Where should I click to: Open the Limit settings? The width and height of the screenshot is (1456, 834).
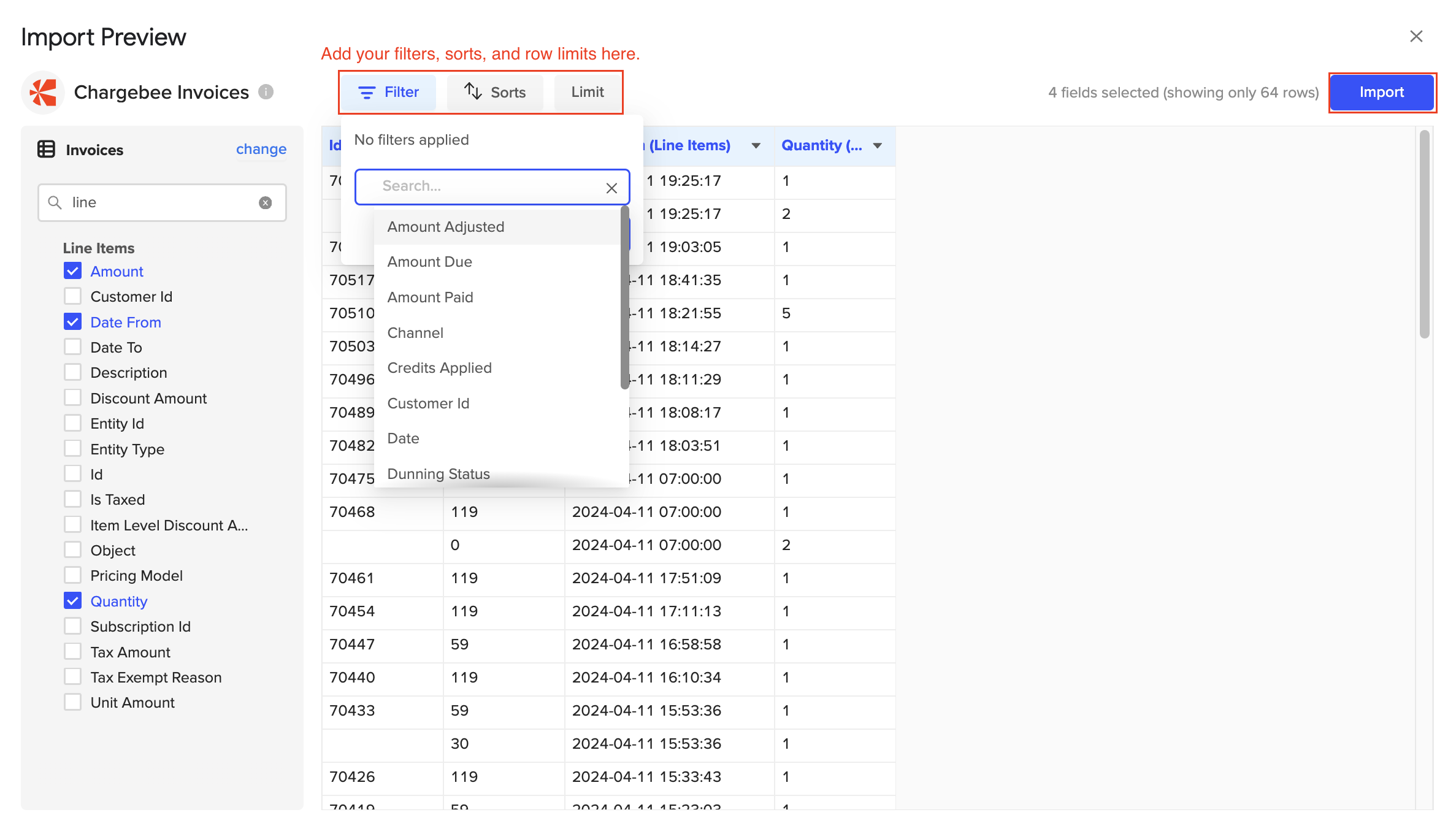588,92
